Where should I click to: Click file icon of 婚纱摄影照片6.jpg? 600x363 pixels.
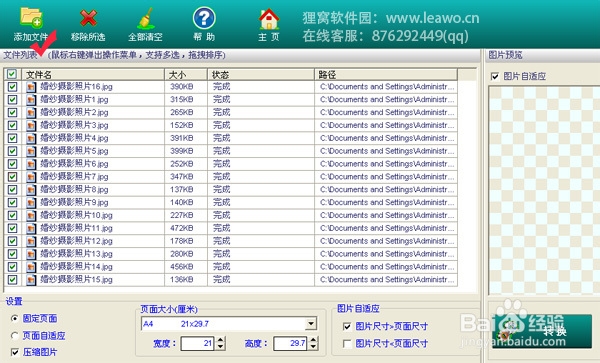point(31,164)
